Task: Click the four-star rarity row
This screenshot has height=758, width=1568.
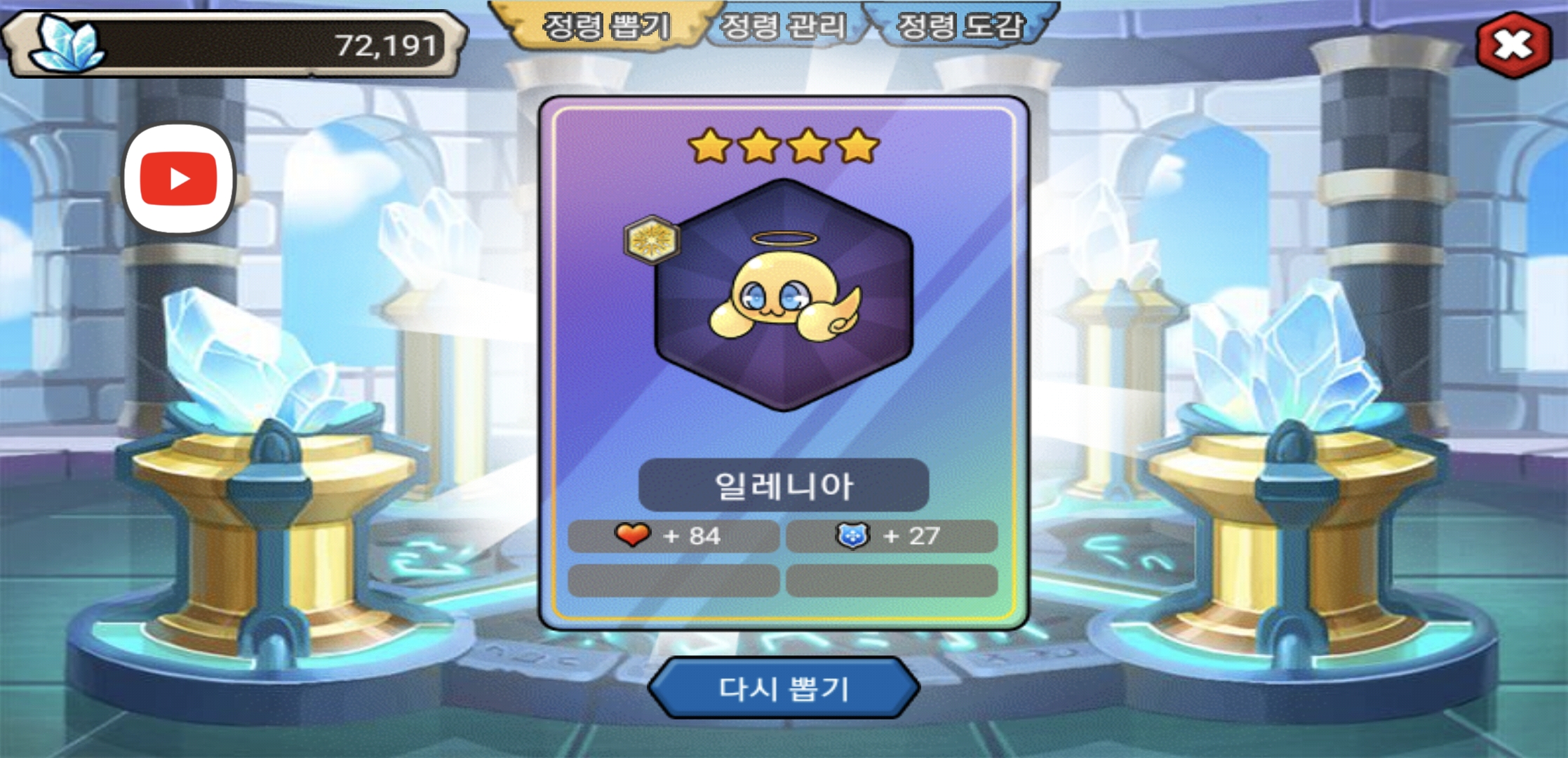Action: tap(784, 146)
